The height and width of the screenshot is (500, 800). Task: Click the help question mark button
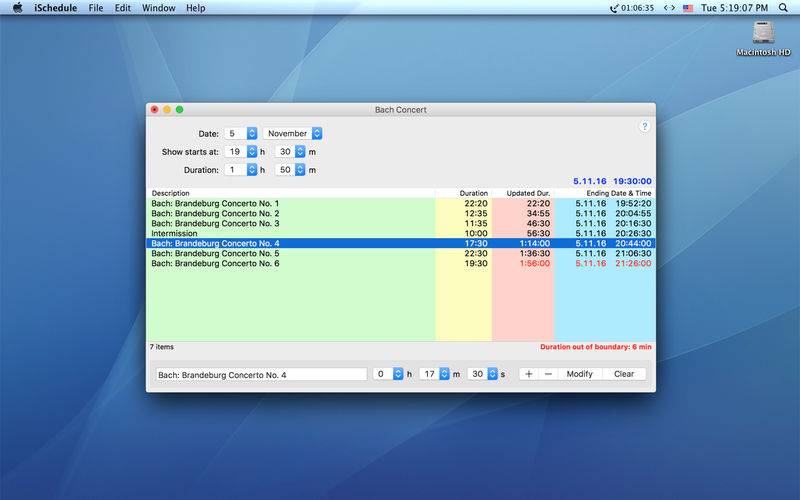coord(644,127)
